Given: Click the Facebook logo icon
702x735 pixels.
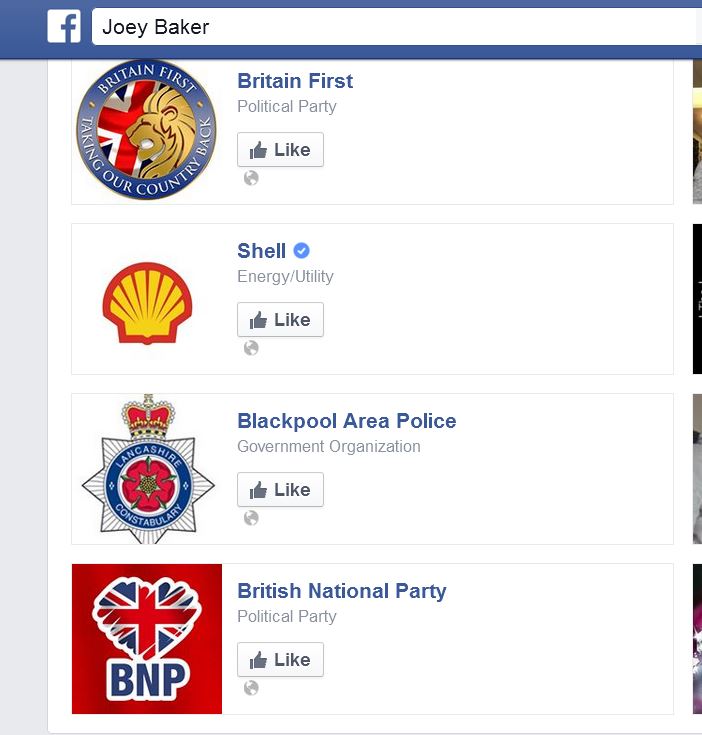Looking at the screenshot, I should [x=64, y=27].
